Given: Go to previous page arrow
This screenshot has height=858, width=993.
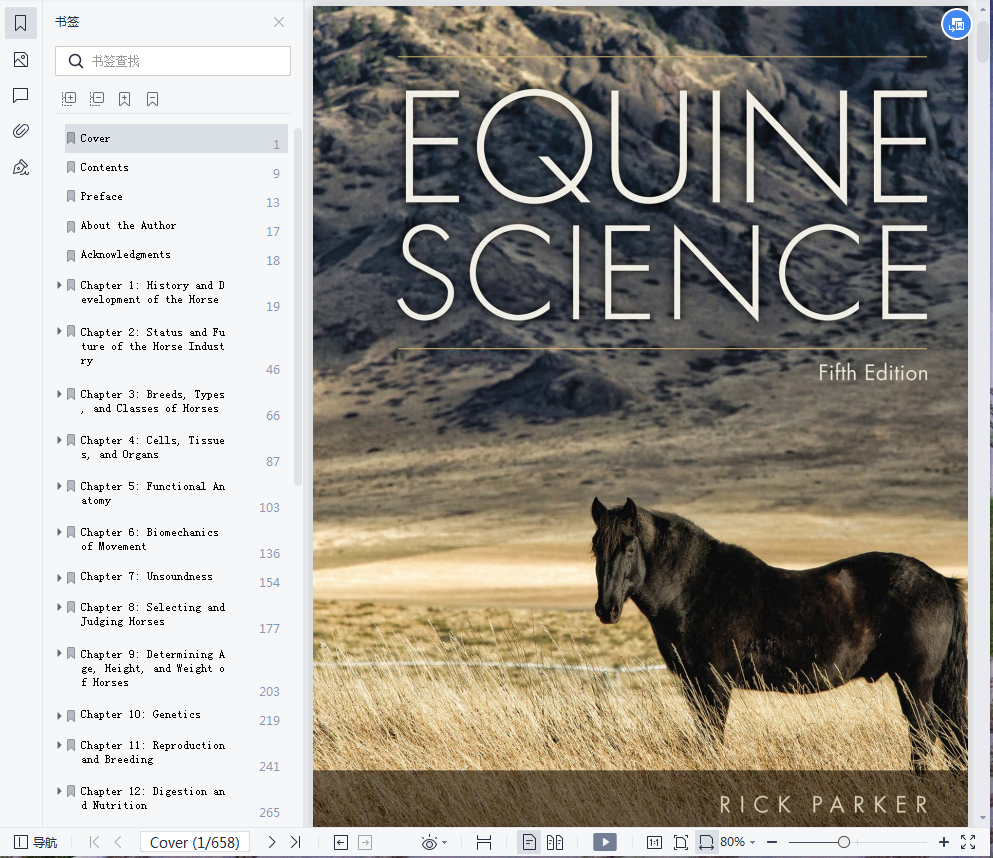Looking at the screenshot, I should coord(118,842).
